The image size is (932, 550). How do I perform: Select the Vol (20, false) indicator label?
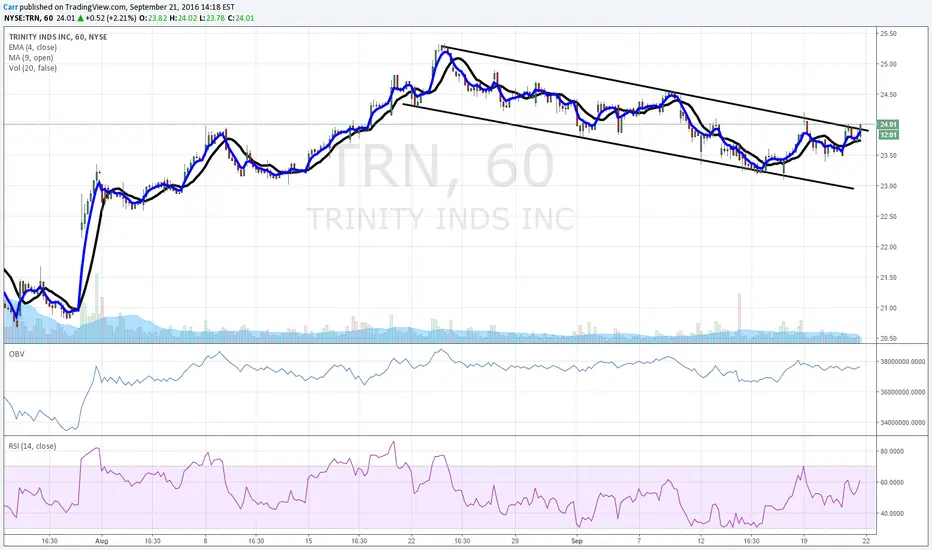click(x=33, y=68)
